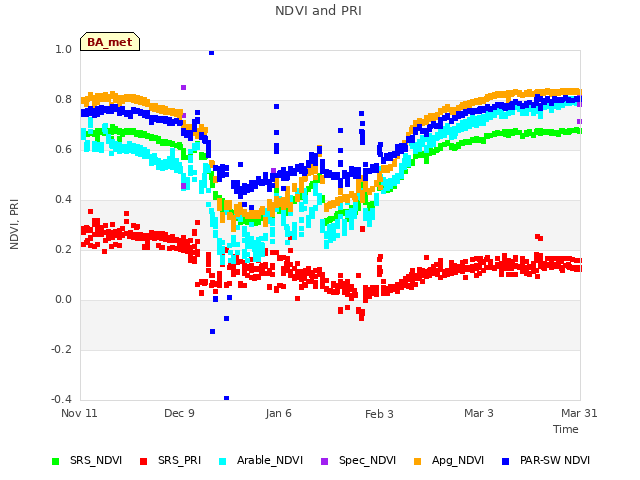Click the 0.2 y-axis tick label

click(63, 249)
